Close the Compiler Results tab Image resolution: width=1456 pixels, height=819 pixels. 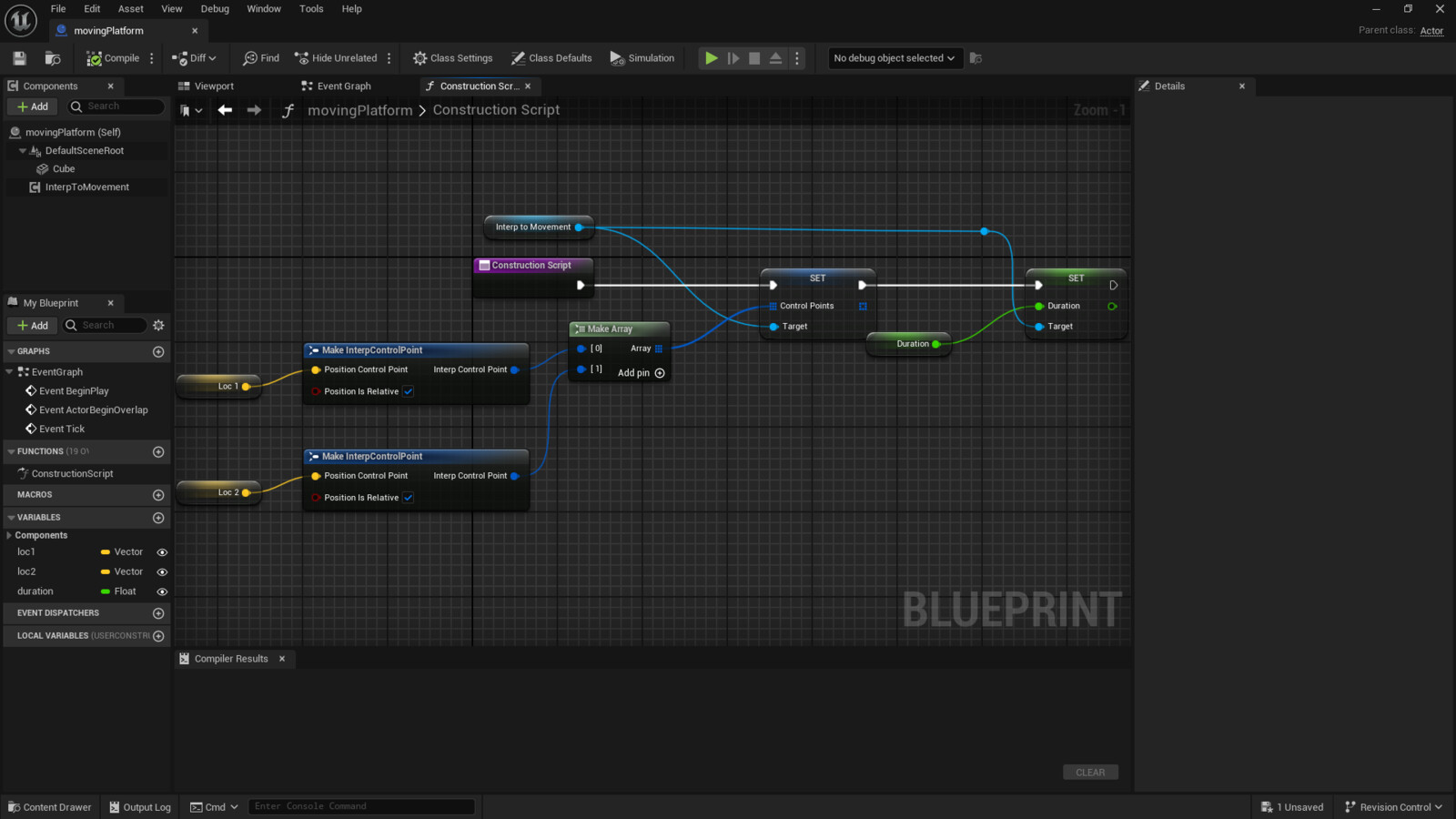282,659
